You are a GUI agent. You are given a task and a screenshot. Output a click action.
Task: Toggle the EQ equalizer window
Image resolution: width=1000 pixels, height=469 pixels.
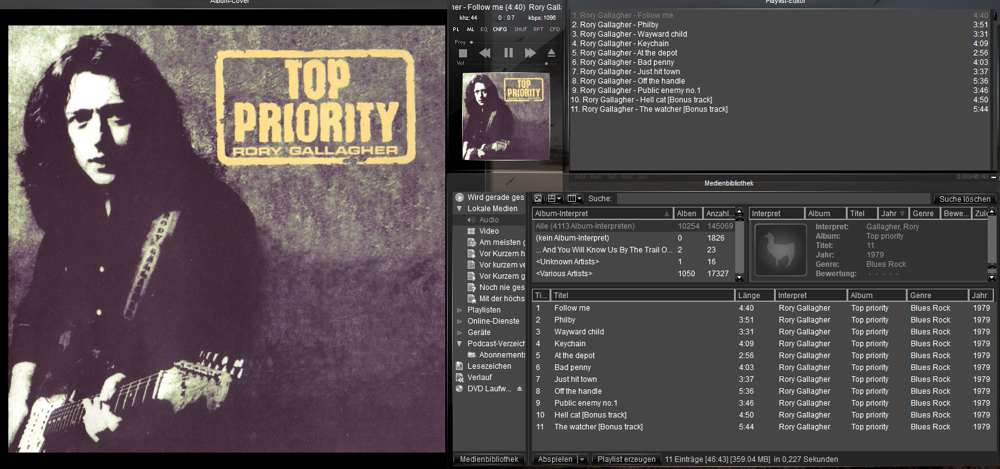tap(484, 30)
